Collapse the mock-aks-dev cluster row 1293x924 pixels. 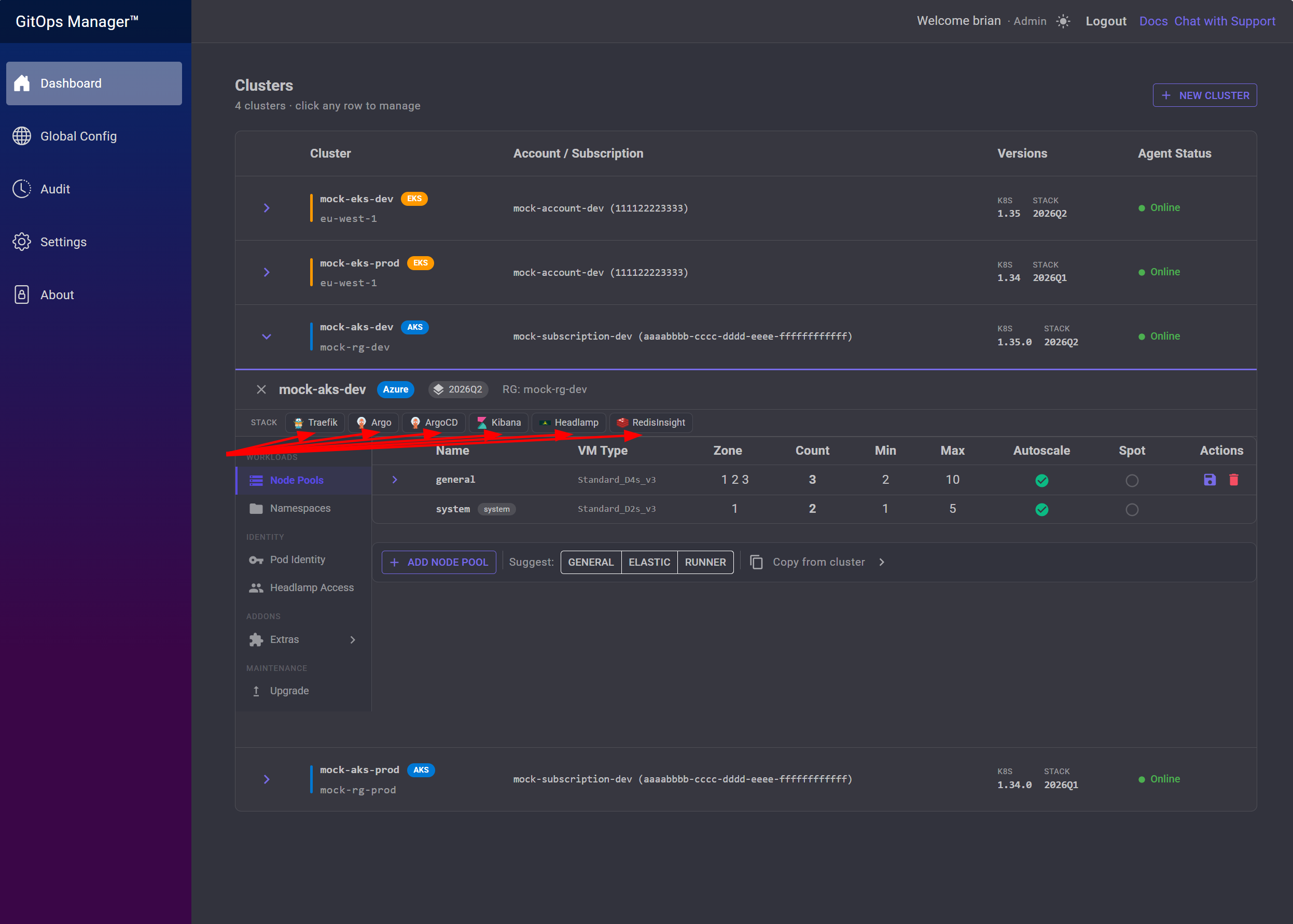point(267,337)
